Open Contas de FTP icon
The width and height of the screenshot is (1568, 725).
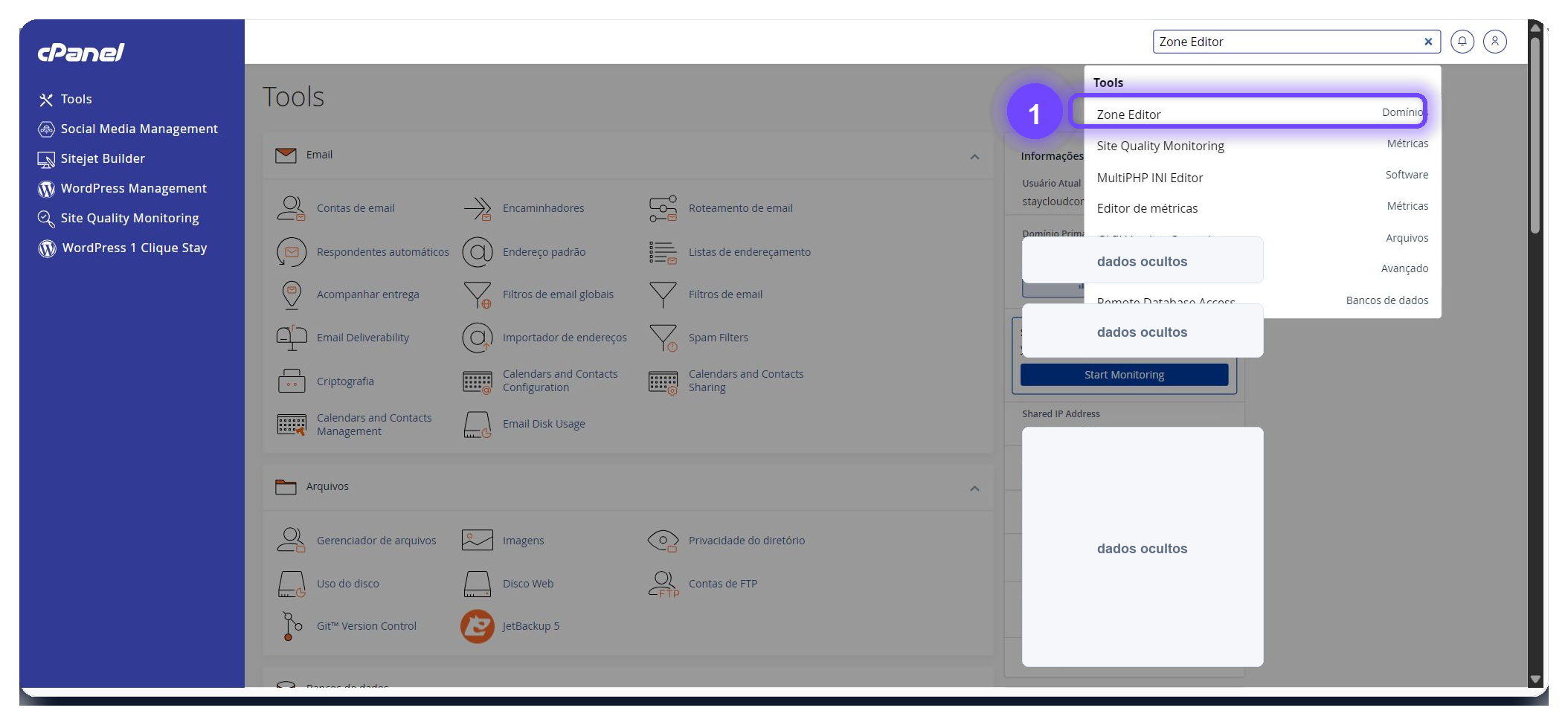point(663,584)
